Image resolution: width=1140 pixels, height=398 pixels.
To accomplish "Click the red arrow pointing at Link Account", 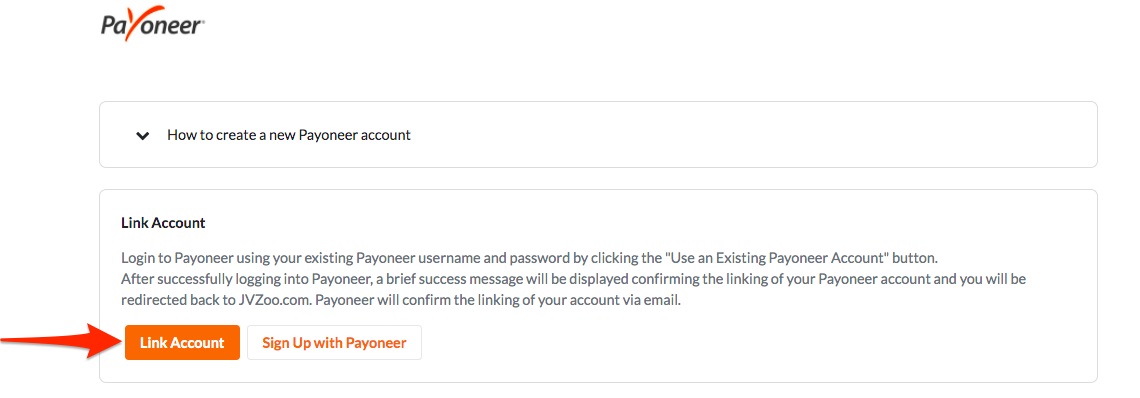I will coord(60,341).
